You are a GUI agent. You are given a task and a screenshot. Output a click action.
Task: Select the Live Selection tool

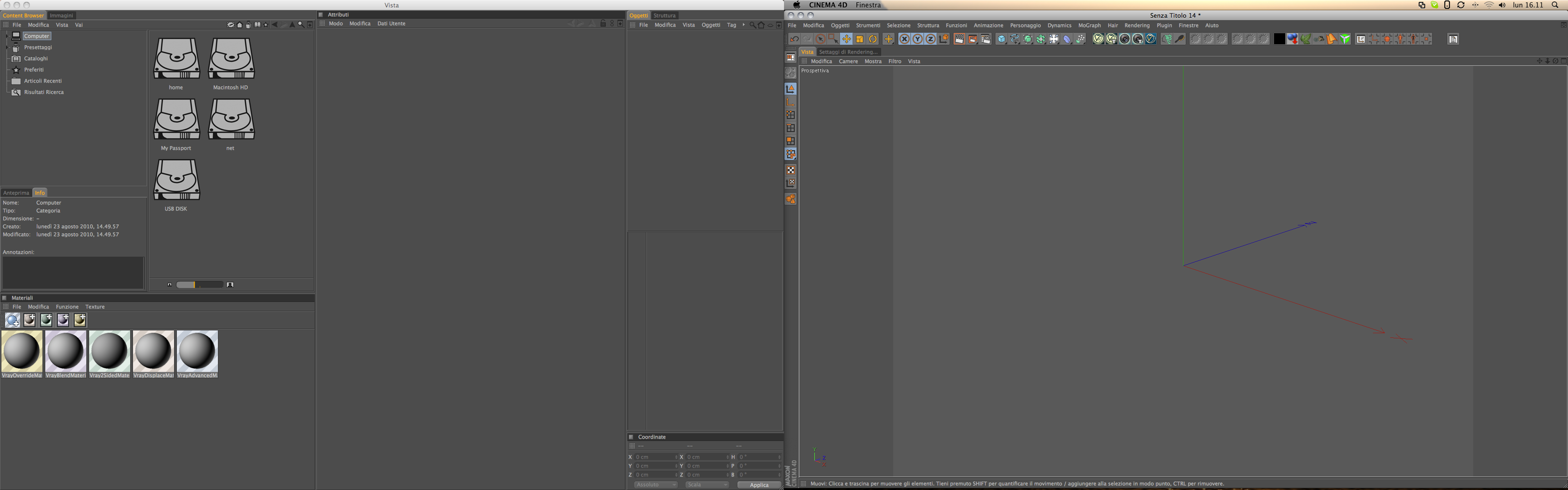820,39
